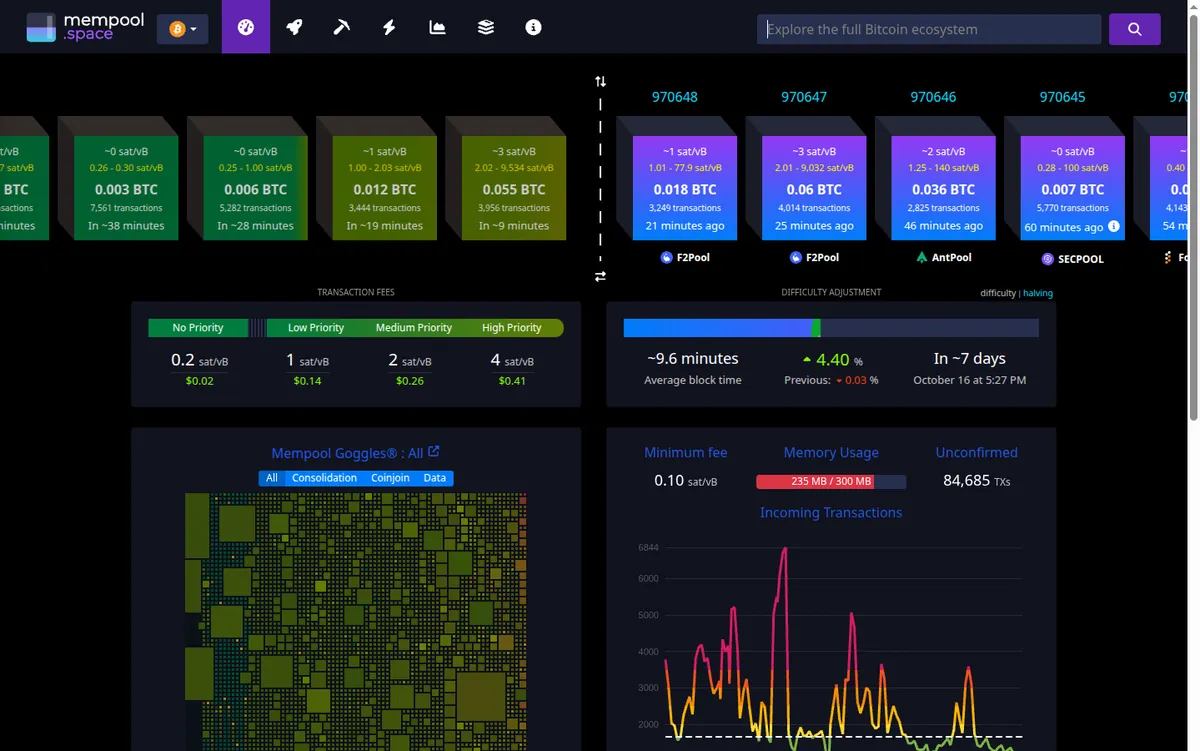Click the mempool treemap visualization
The width and height of the screenshot is (1200, 751).
point(356,621)
